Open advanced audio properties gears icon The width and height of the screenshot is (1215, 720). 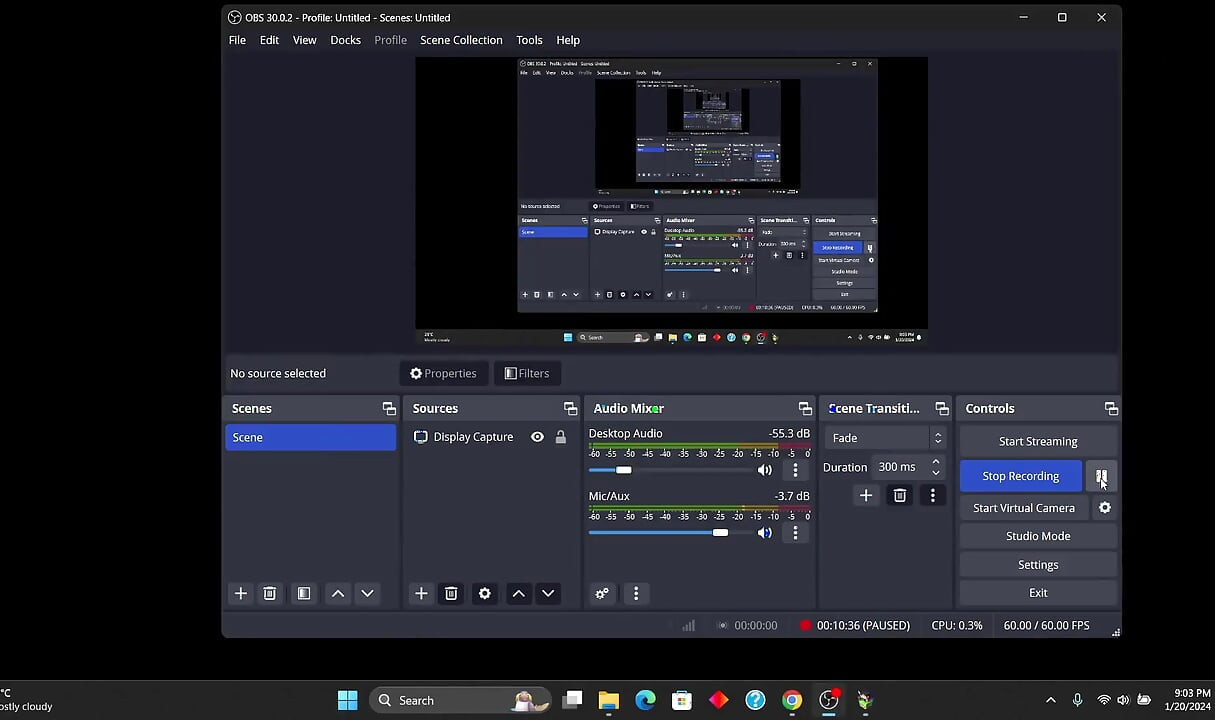click(602, 593)
